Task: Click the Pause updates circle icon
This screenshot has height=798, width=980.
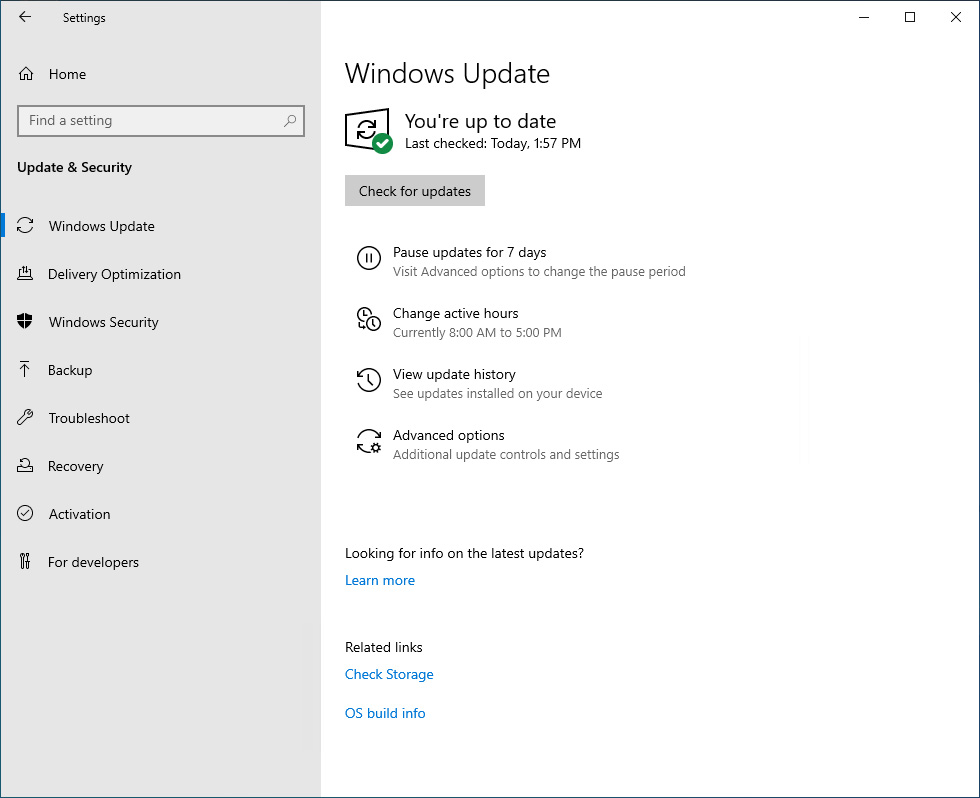Action: (x=368, y=259)
